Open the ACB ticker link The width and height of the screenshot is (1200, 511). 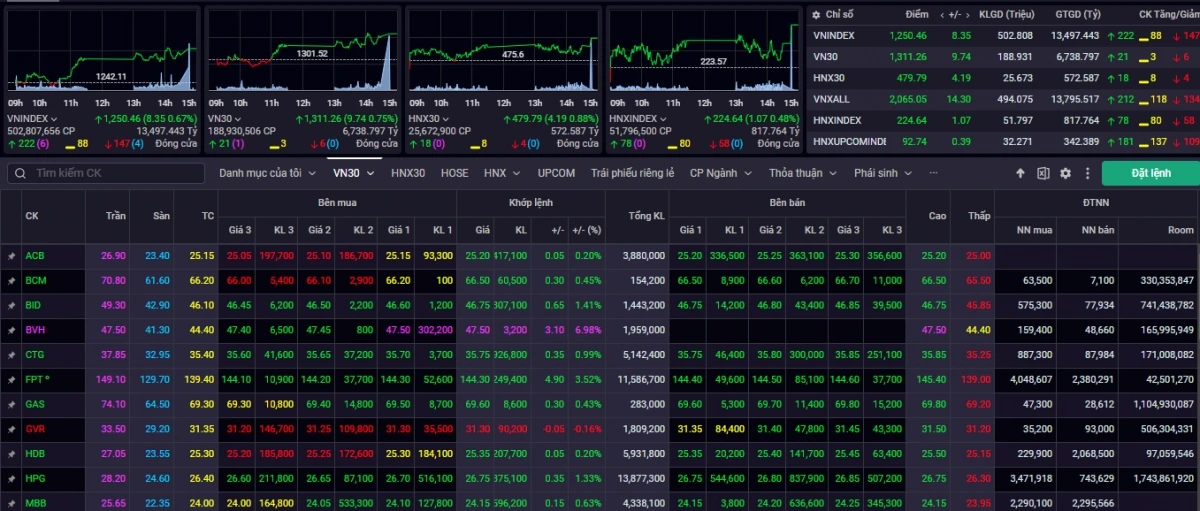point(35,255)
